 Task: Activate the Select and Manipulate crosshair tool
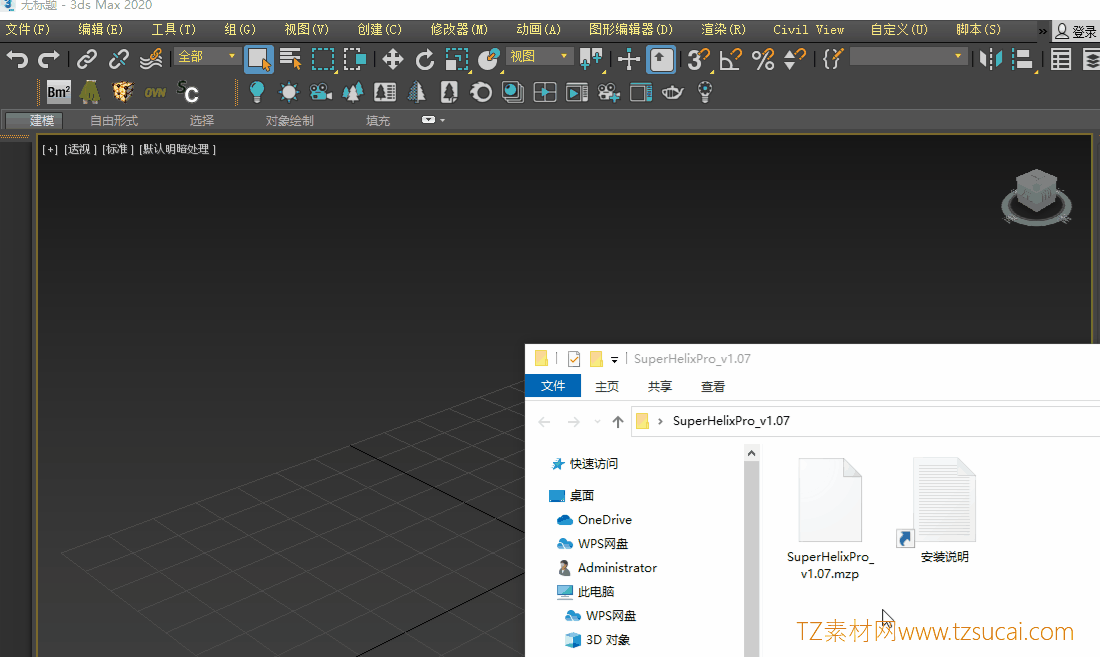(x=629, y=60)
